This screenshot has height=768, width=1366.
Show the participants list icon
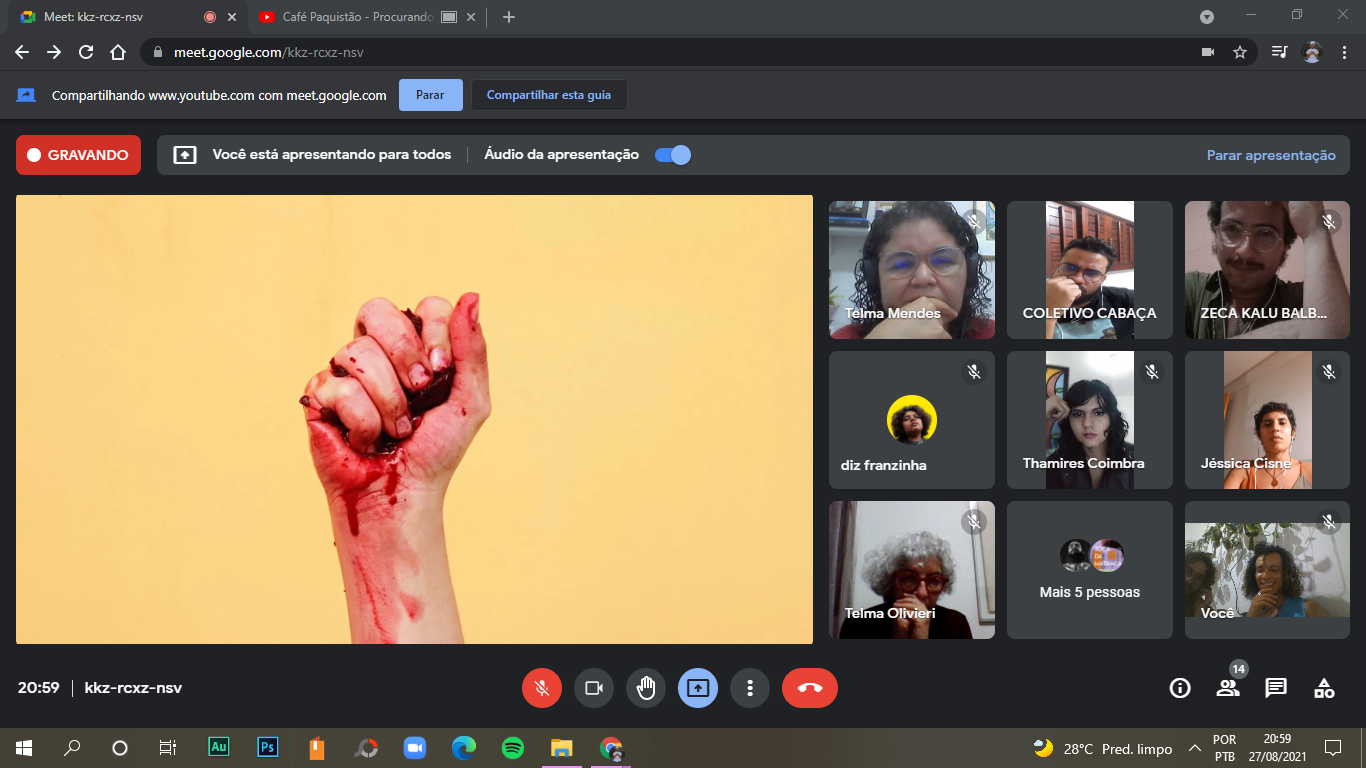(1227, 688)
